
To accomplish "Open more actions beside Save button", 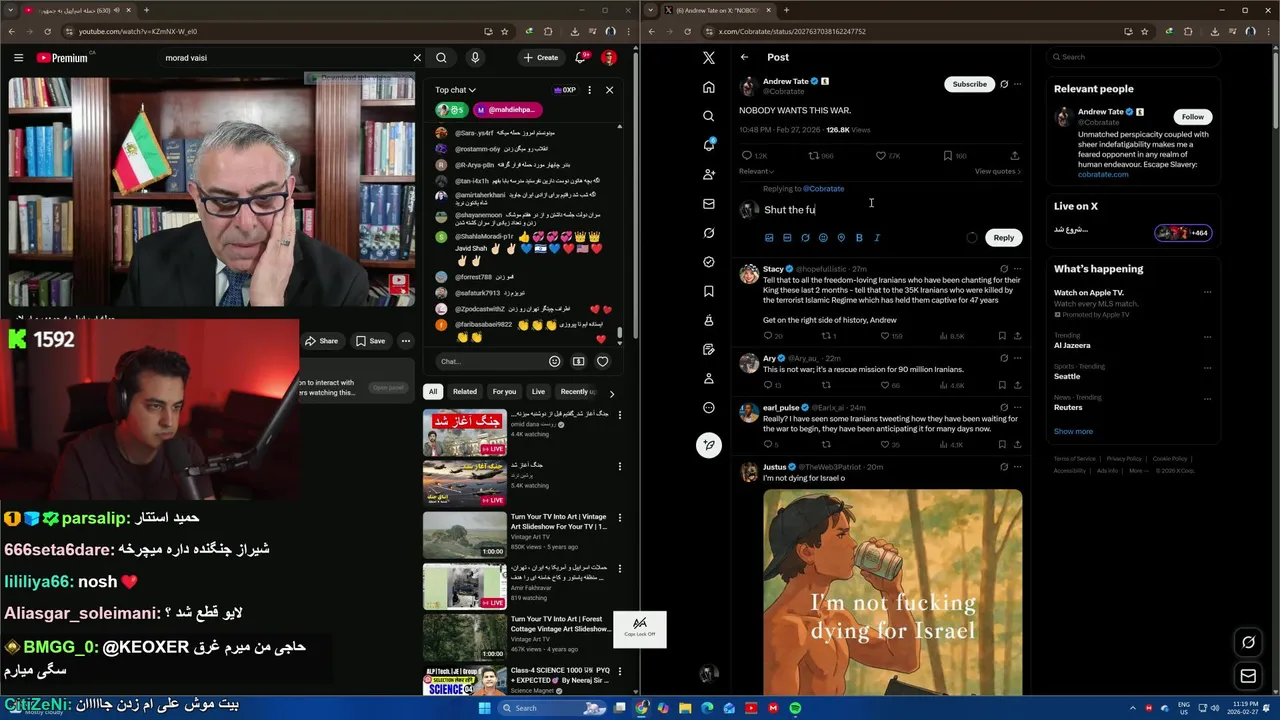I will pos(406,341).
